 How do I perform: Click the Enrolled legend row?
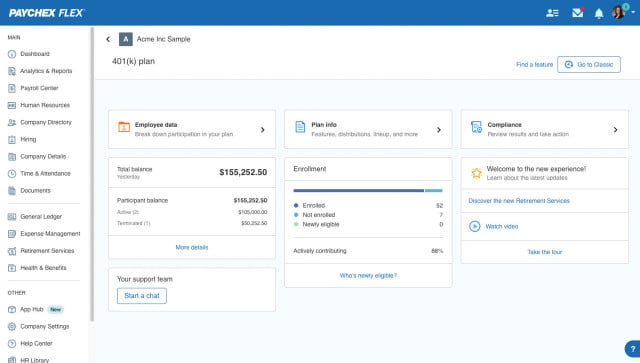pos(368,205)
